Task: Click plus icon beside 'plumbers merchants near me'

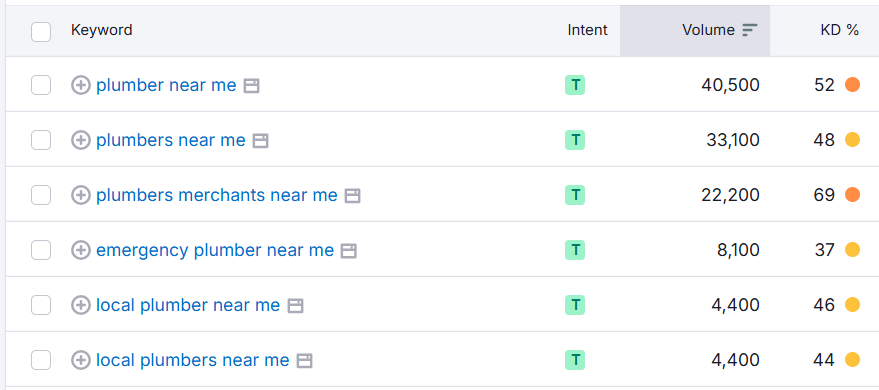Action: [x=81, y=195]
